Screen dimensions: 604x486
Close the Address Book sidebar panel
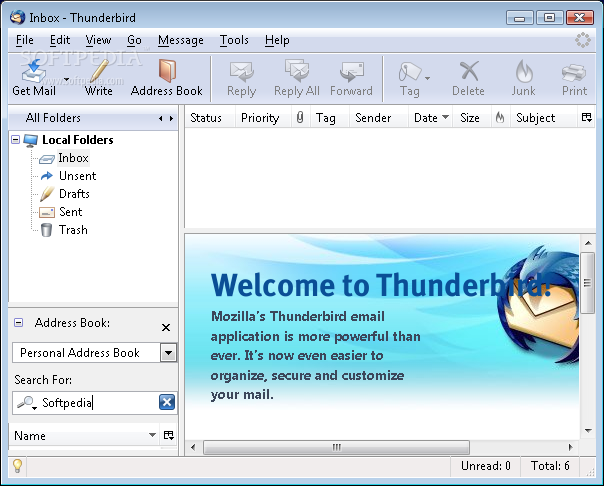[x=166, y=328]
